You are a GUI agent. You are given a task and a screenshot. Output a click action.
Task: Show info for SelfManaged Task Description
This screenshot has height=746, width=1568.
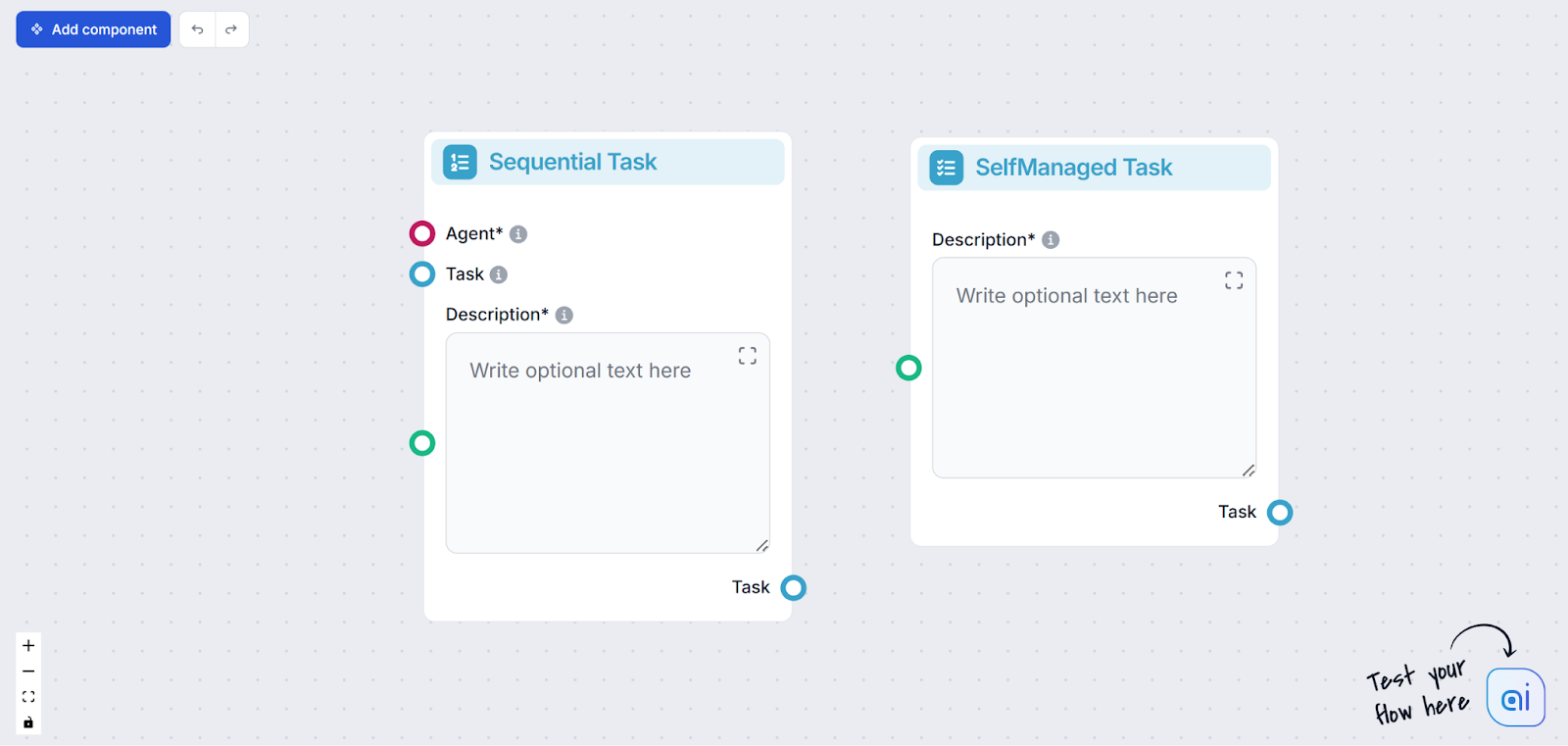point(1049,239)
